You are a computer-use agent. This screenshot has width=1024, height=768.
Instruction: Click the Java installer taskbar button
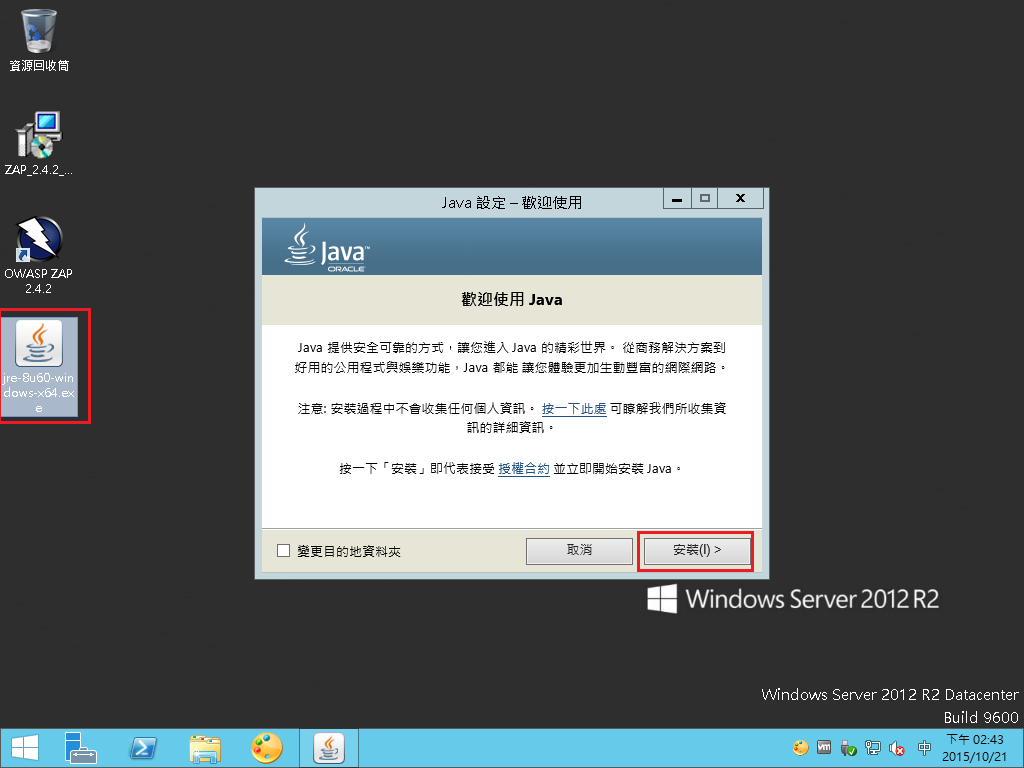pos(329,748)
